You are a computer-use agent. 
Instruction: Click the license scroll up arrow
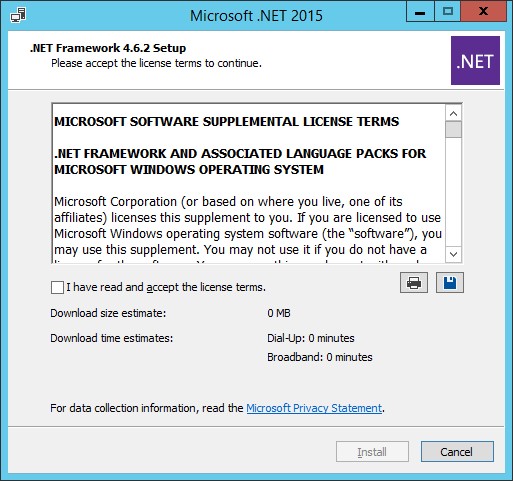pos(453,113)
